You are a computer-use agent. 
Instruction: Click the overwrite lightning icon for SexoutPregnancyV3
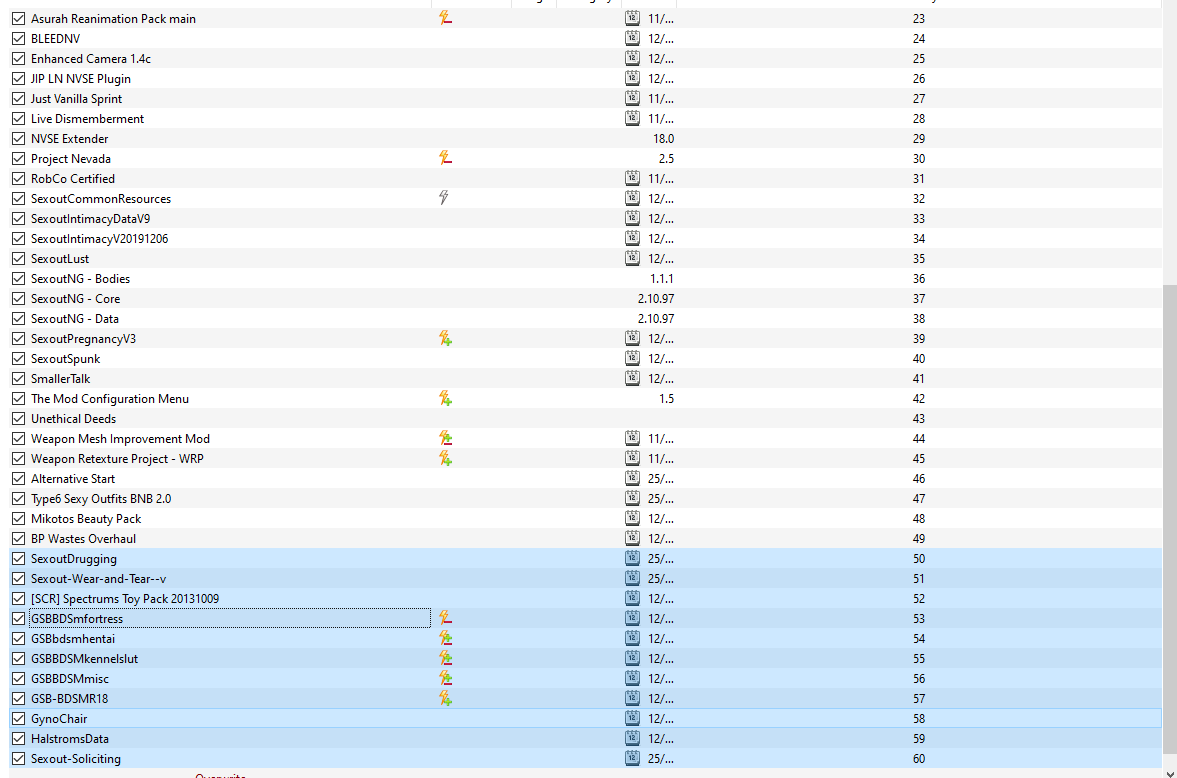pyautogui.click(x=445, y=339)
